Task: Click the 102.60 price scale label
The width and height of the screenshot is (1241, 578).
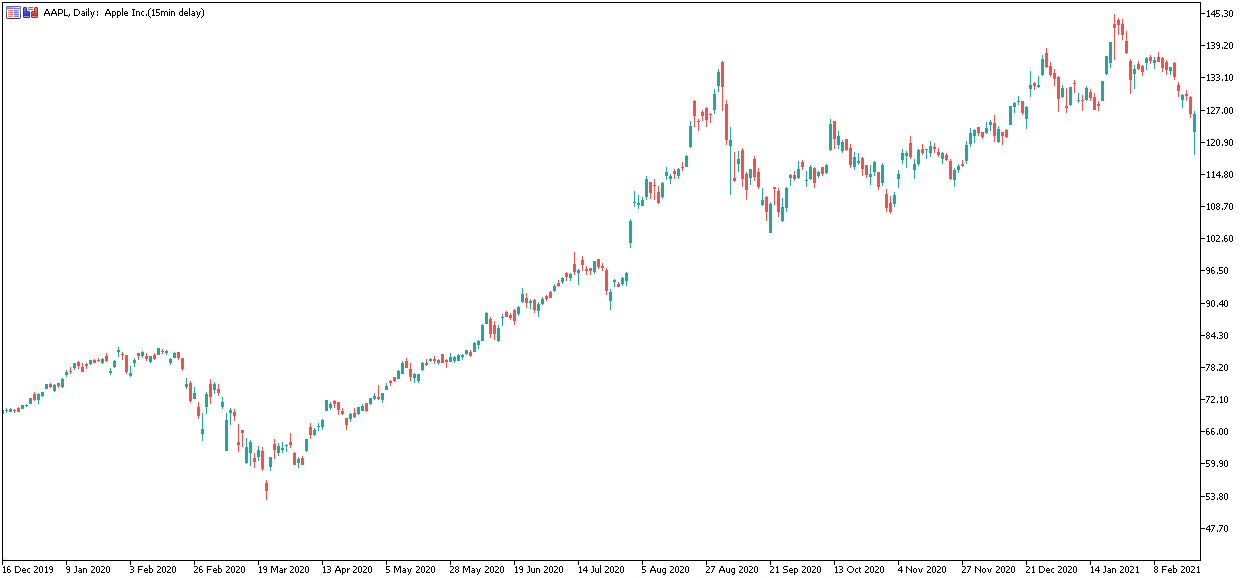Action: (x=1219, y=239)
